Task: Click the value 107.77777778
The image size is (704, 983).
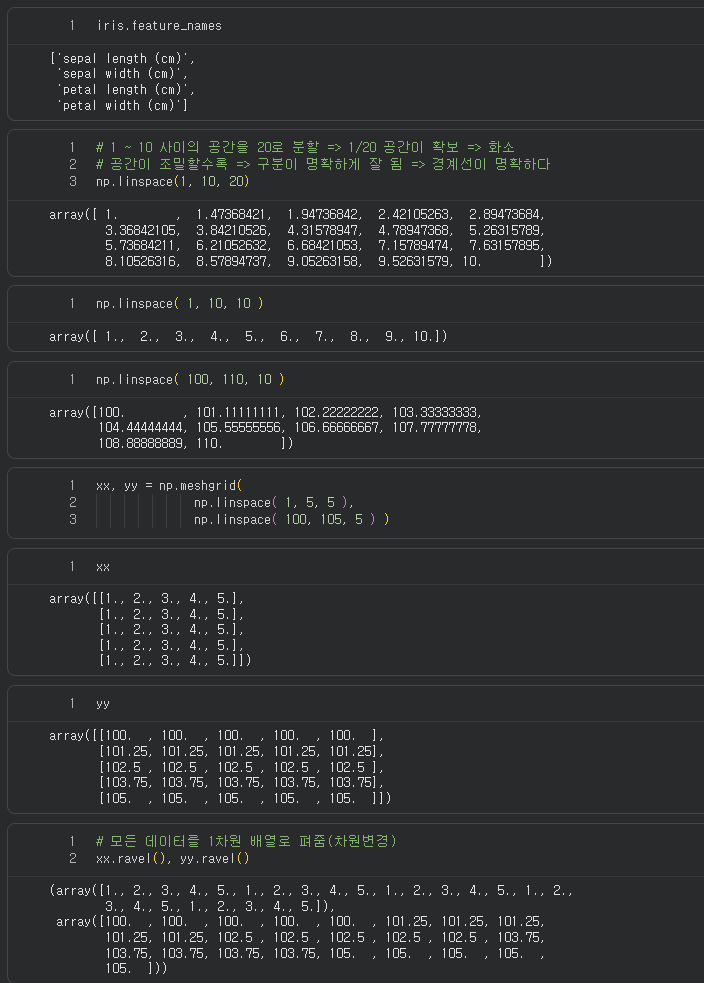Action: coord(435,428)
